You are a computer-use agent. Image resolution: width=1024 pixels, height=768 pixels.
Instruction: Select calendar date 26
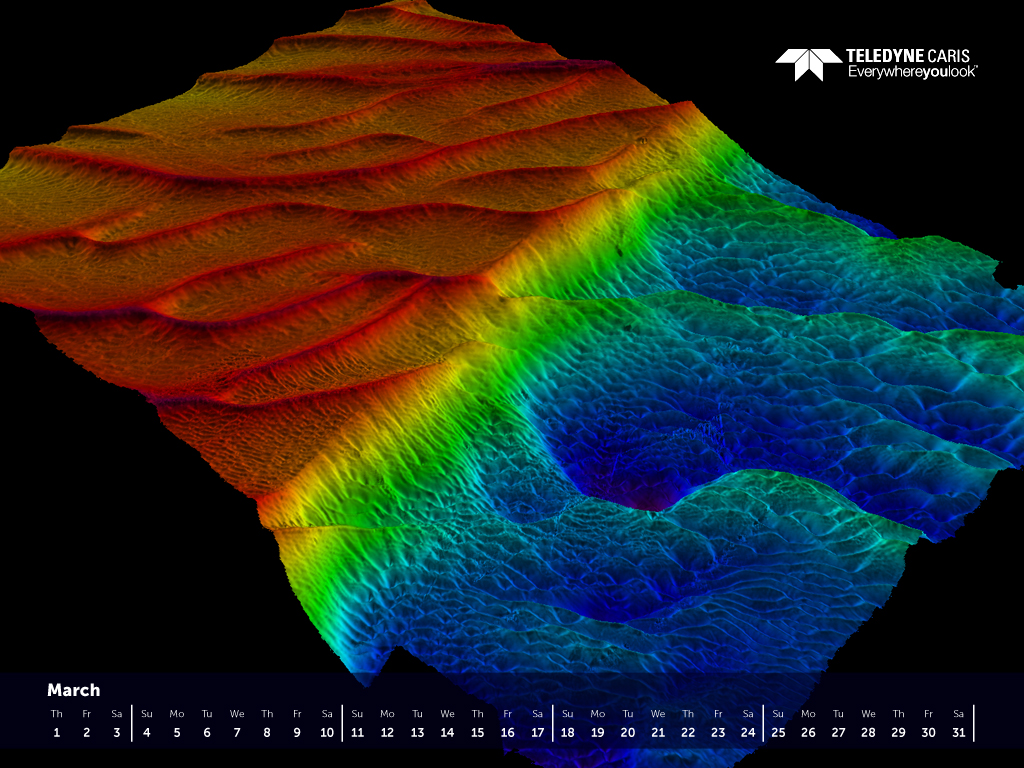click(x=808, y=733)
